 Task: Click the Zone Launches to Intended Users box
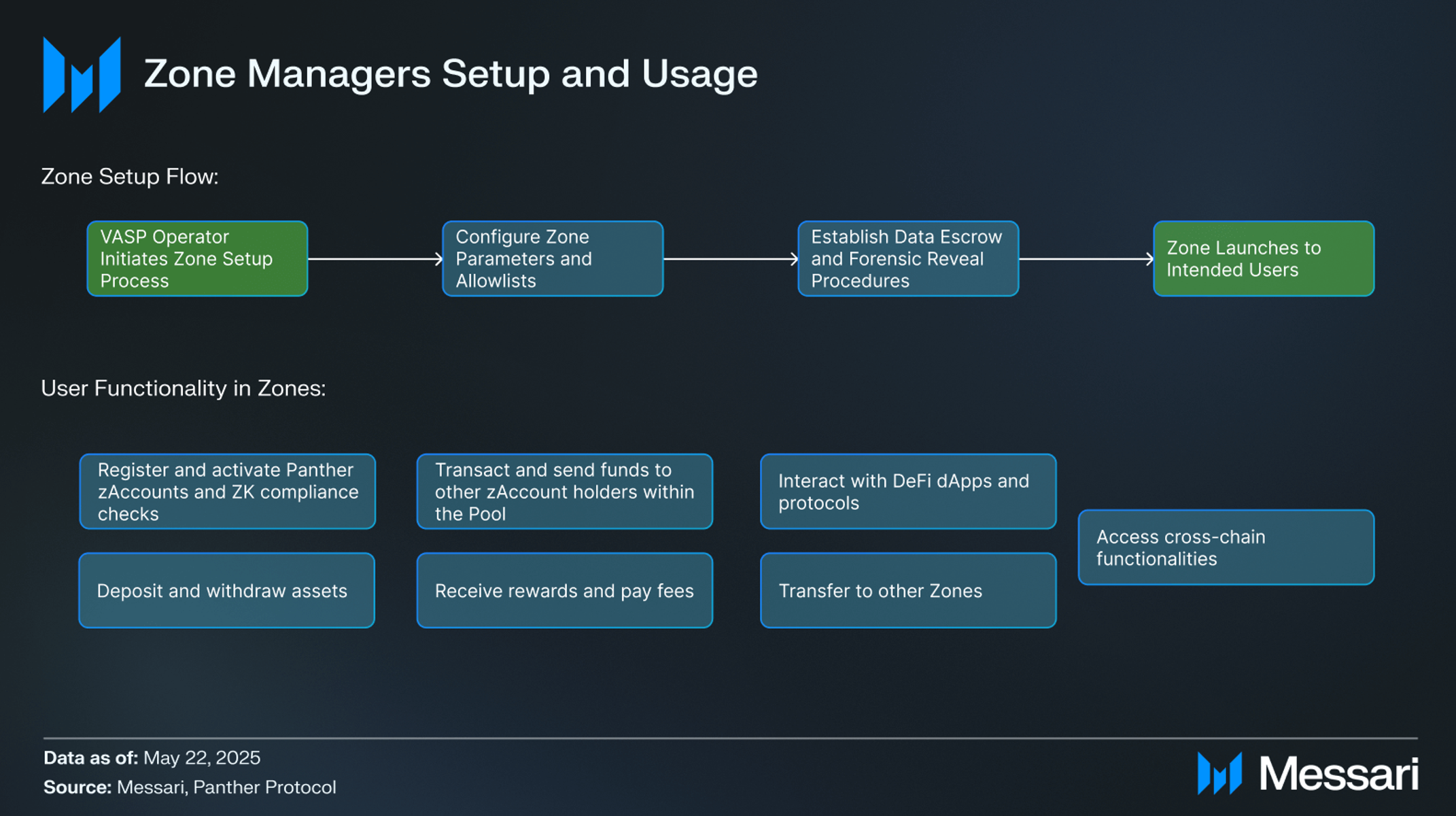(x=1264, y=258)
